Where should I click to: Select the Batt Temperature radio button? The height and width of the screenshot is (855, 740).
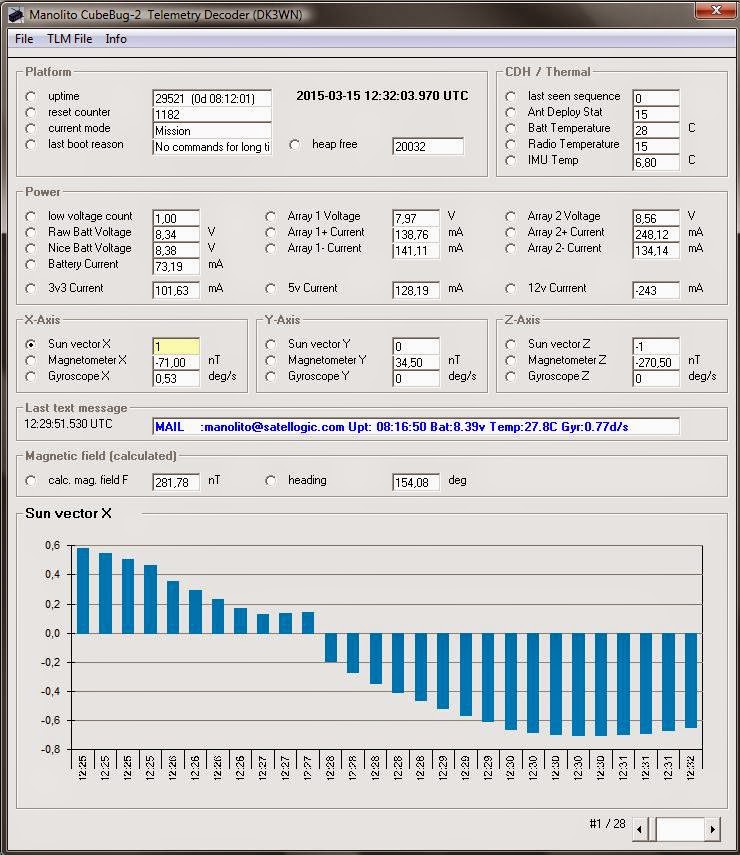click(x=510, y=129)
